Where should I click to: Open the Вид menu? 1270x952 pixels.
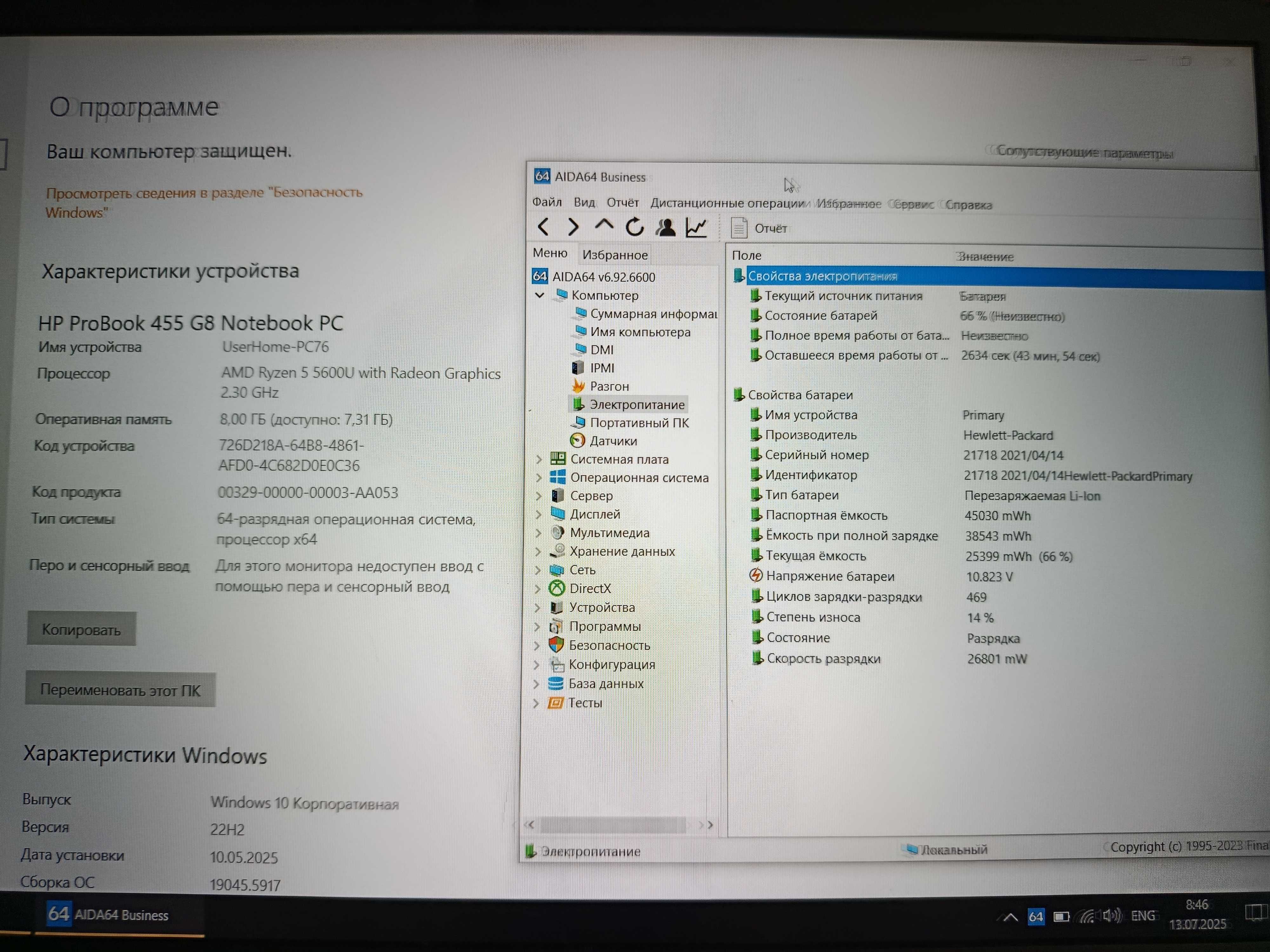[x=584, y=202]
